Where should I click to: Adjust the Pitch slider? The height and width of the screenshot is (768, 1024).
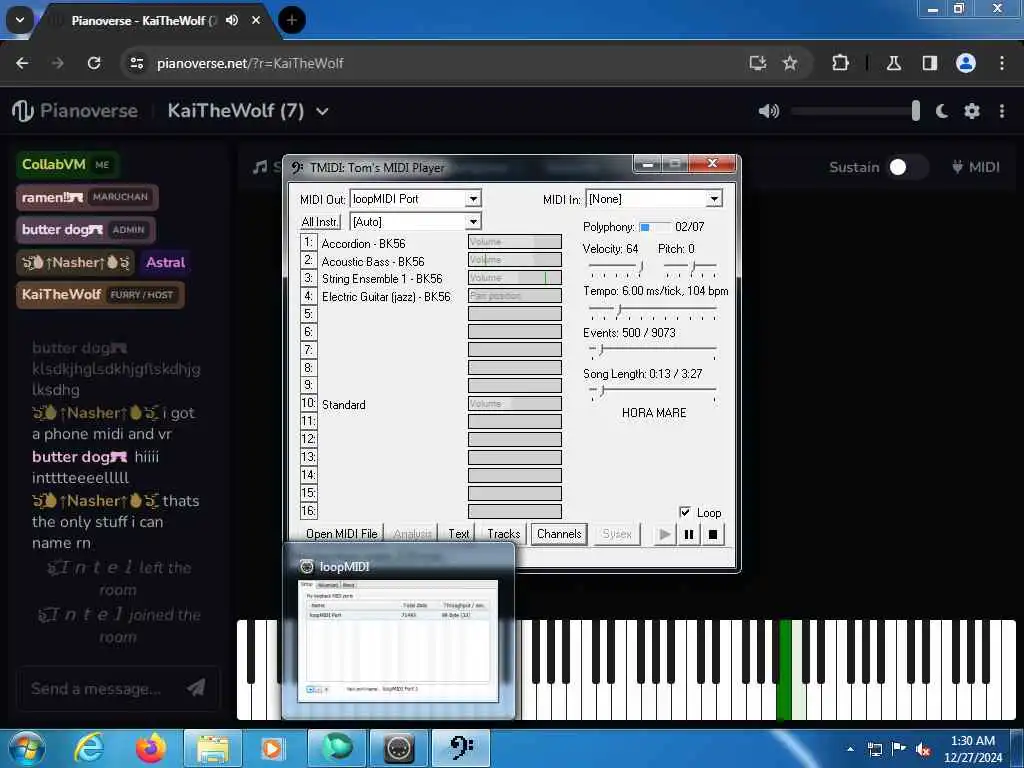click(x=690, y=267)
